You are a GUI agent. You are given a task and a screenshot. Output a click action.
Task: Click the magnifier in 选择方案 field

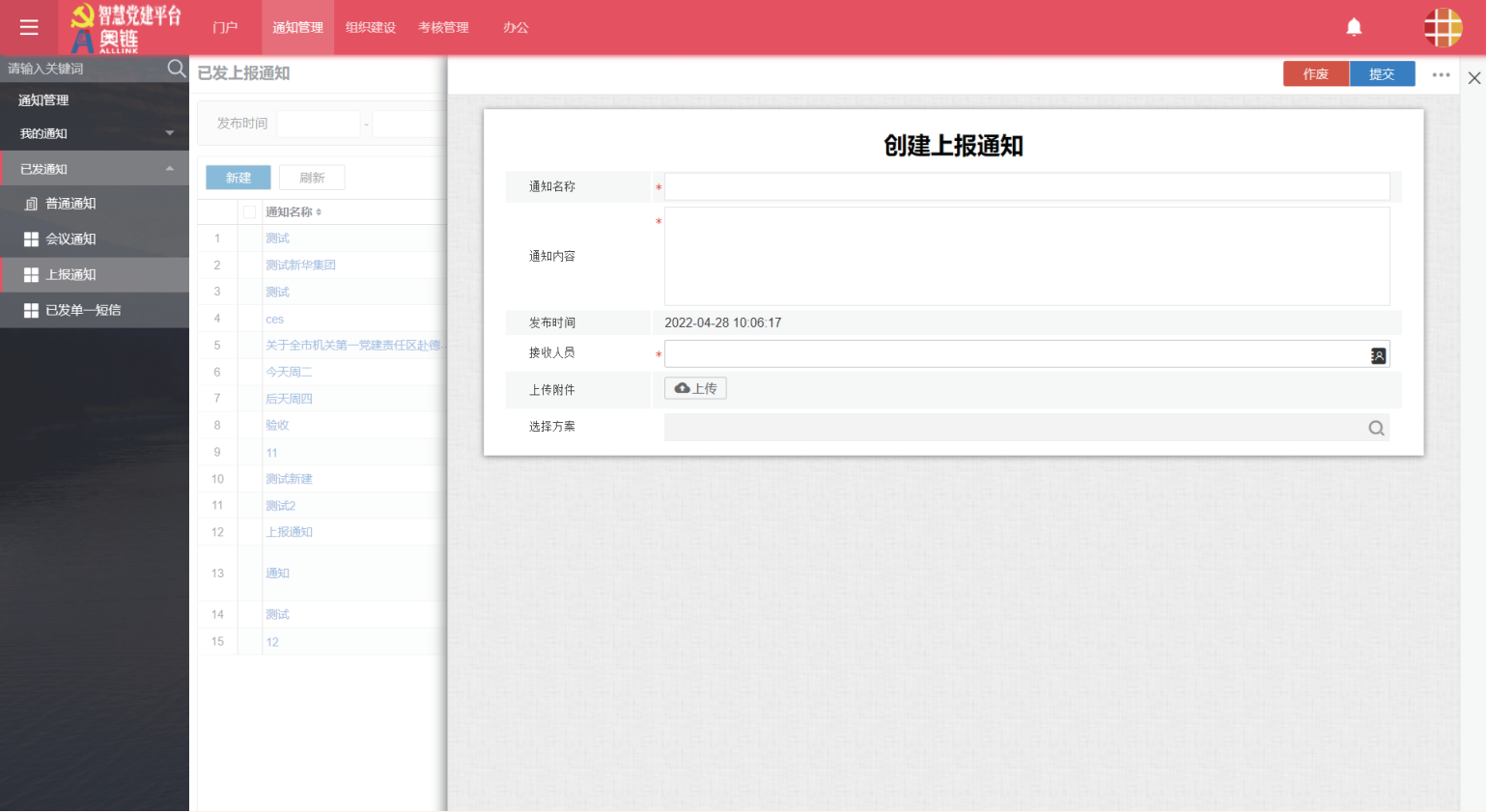point(1376,428)
